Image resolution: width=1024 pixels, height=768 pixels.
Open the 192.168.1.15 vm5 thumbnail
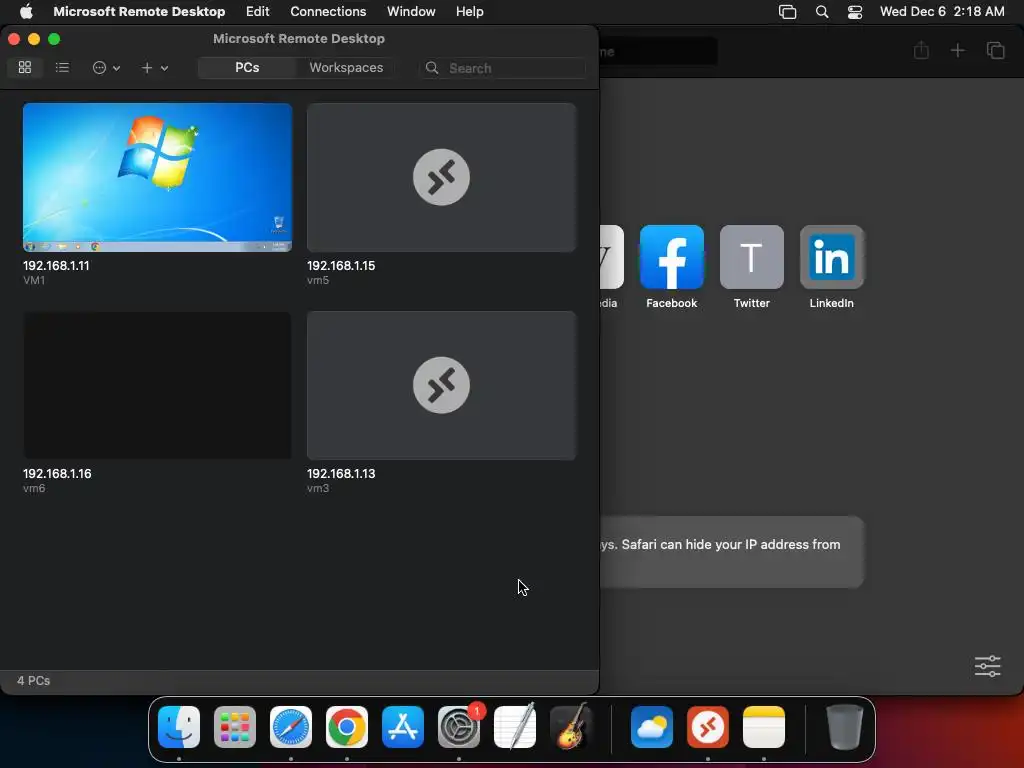(x=441, y=177)
